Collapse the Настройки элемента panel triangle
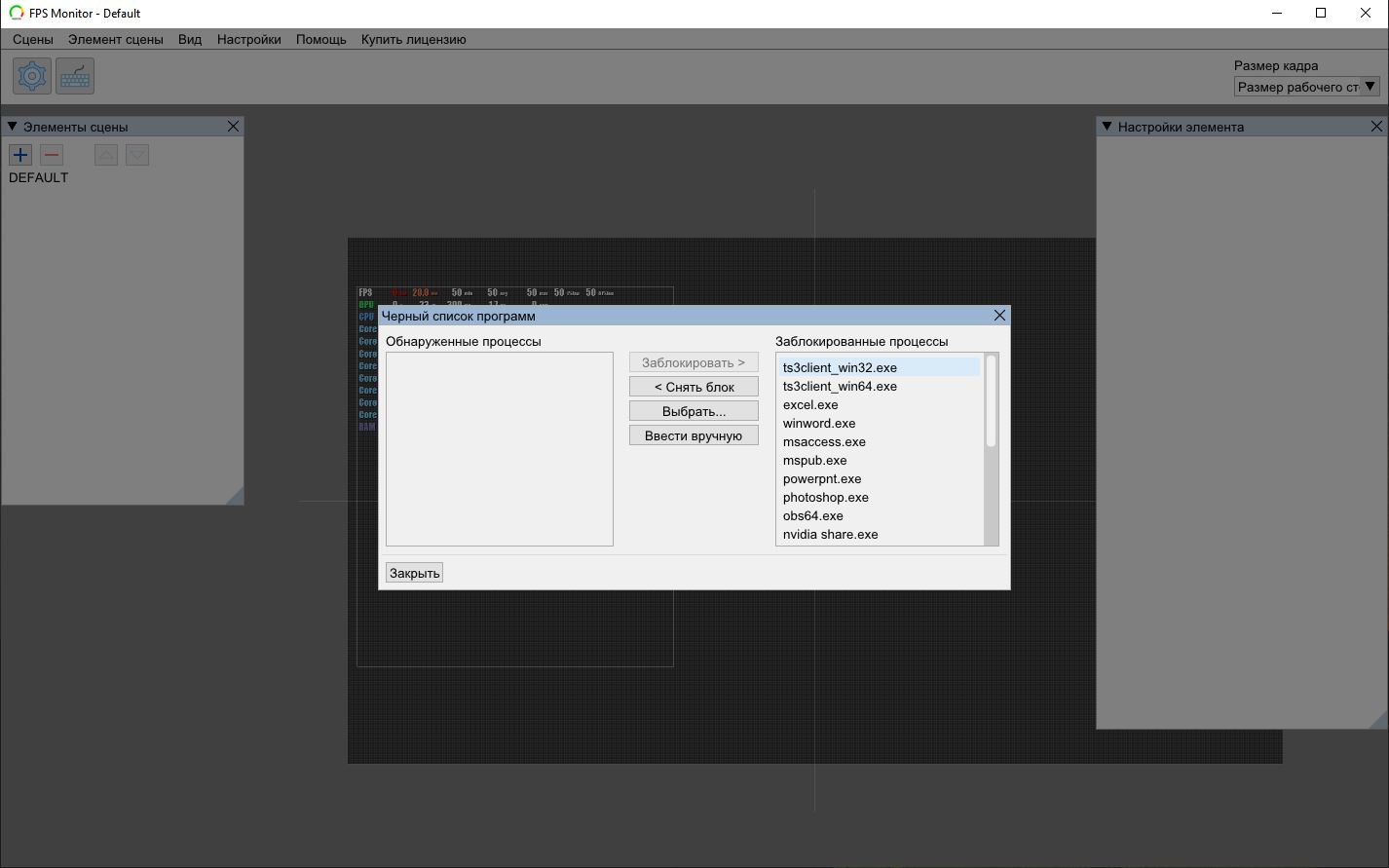Image resolution: width=1389 pixels, height=868 pixels. click(1107, 127)
